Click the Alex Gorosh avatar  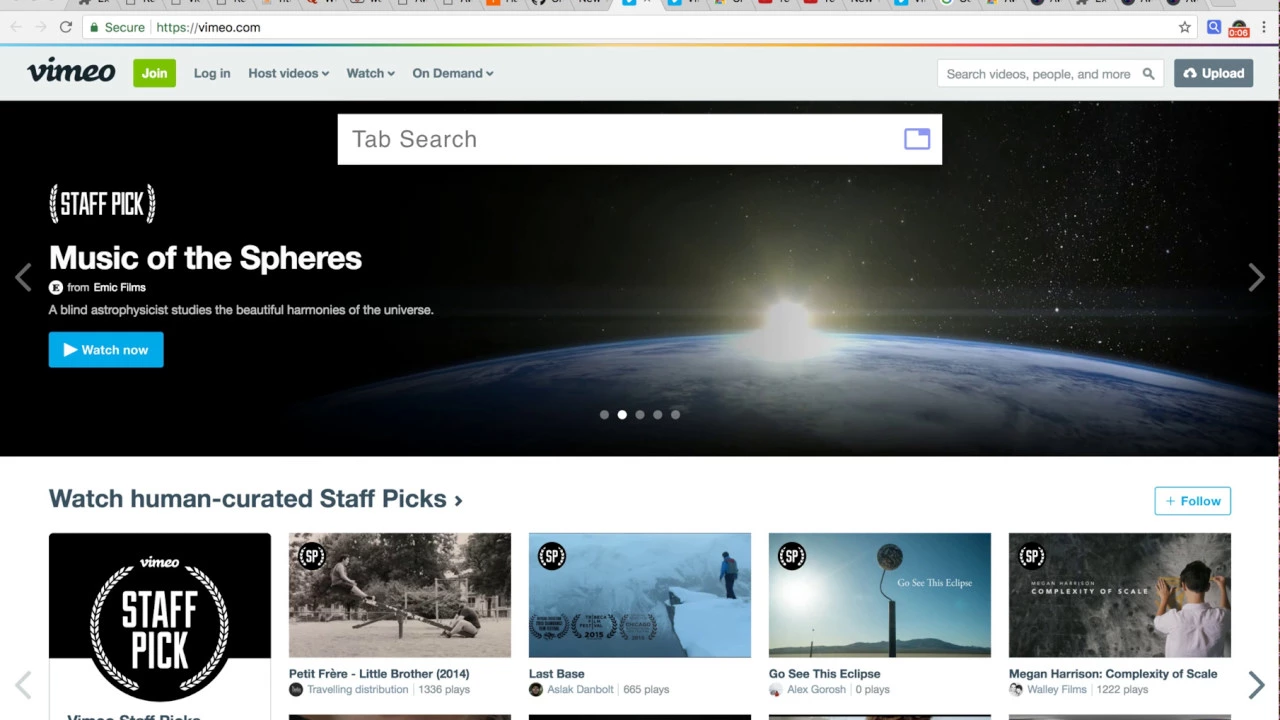tap(776, 690)
